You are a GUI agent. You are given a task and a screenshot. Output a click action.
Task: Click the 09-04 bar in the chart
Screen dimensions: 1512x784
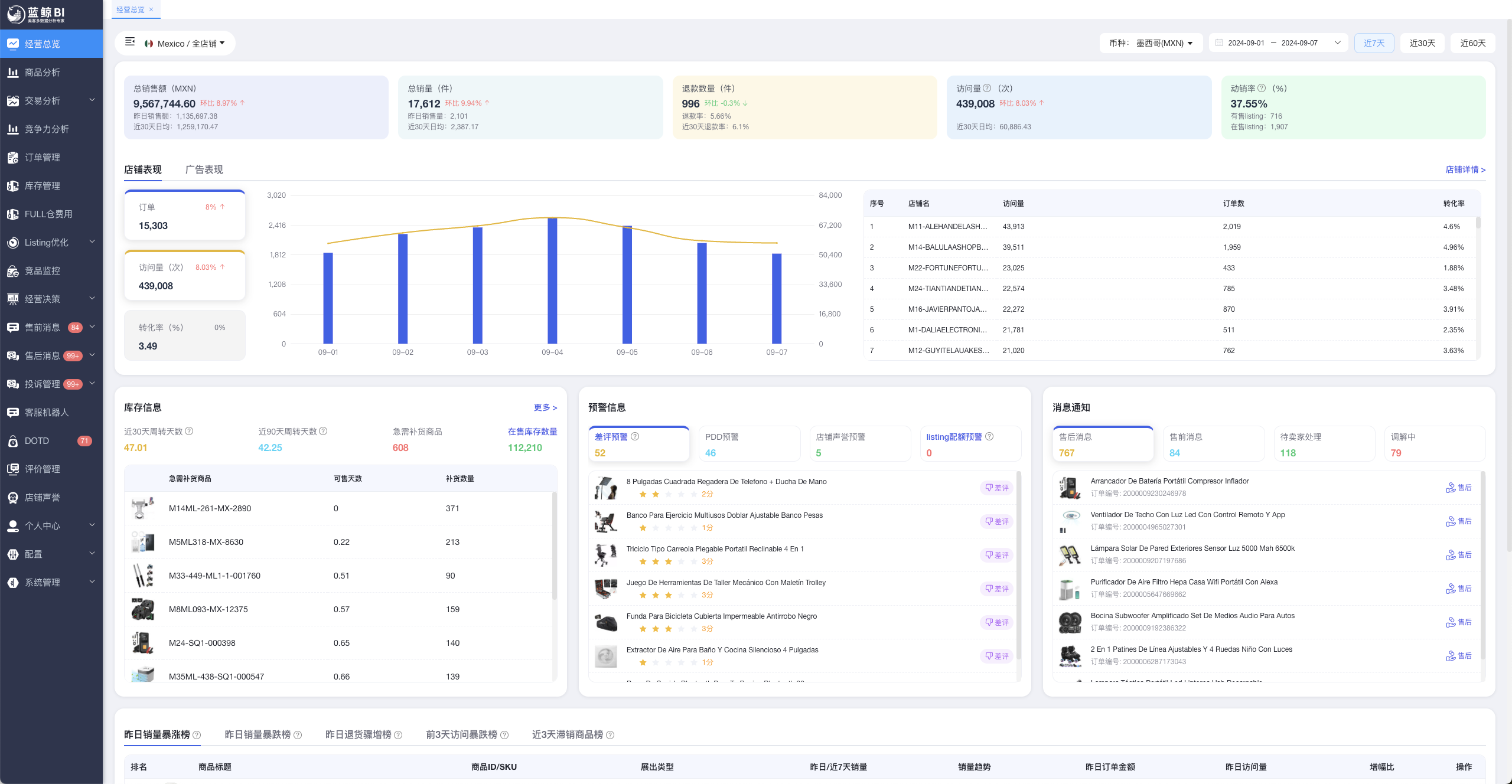tap(552, 280)
